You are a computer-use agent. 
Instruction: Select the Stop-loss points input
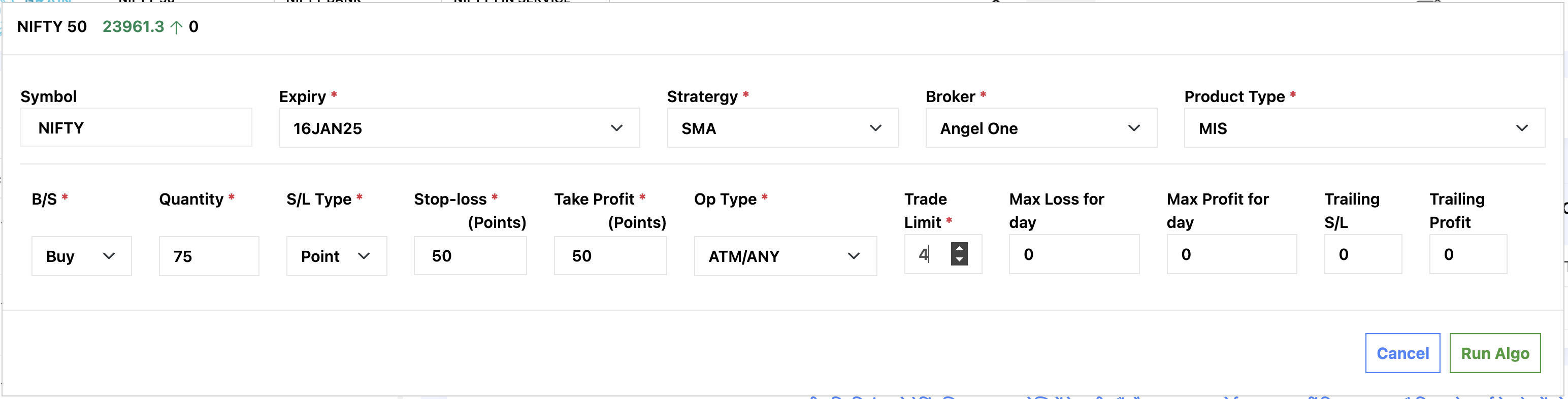click(470, 256)
